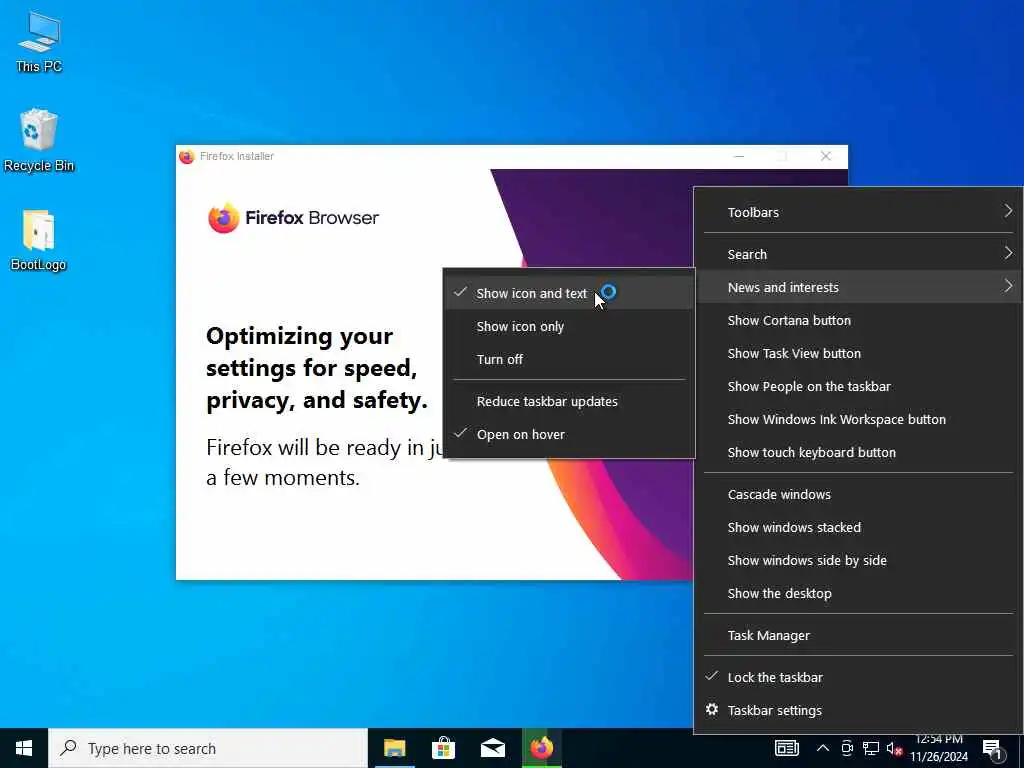This screenshot has width=1024, height=768.
Task: Click the 'Firefox Installer' window title
Action: 236,156
